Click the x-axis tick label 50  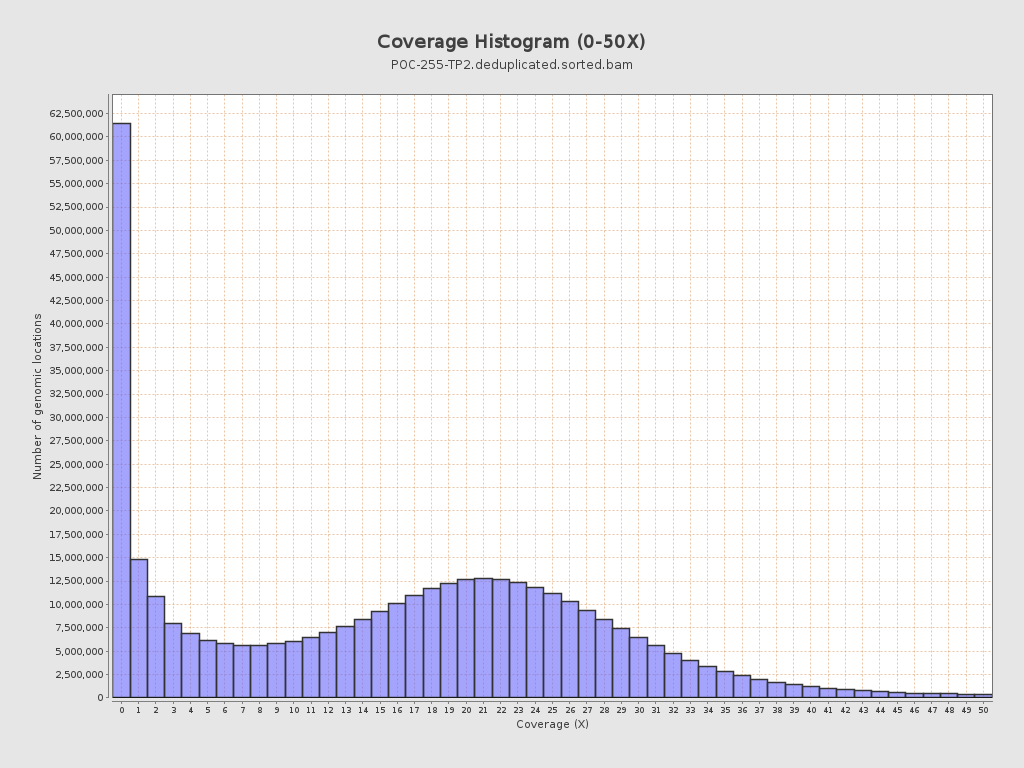pyautogui.click(x=984, y=710)
